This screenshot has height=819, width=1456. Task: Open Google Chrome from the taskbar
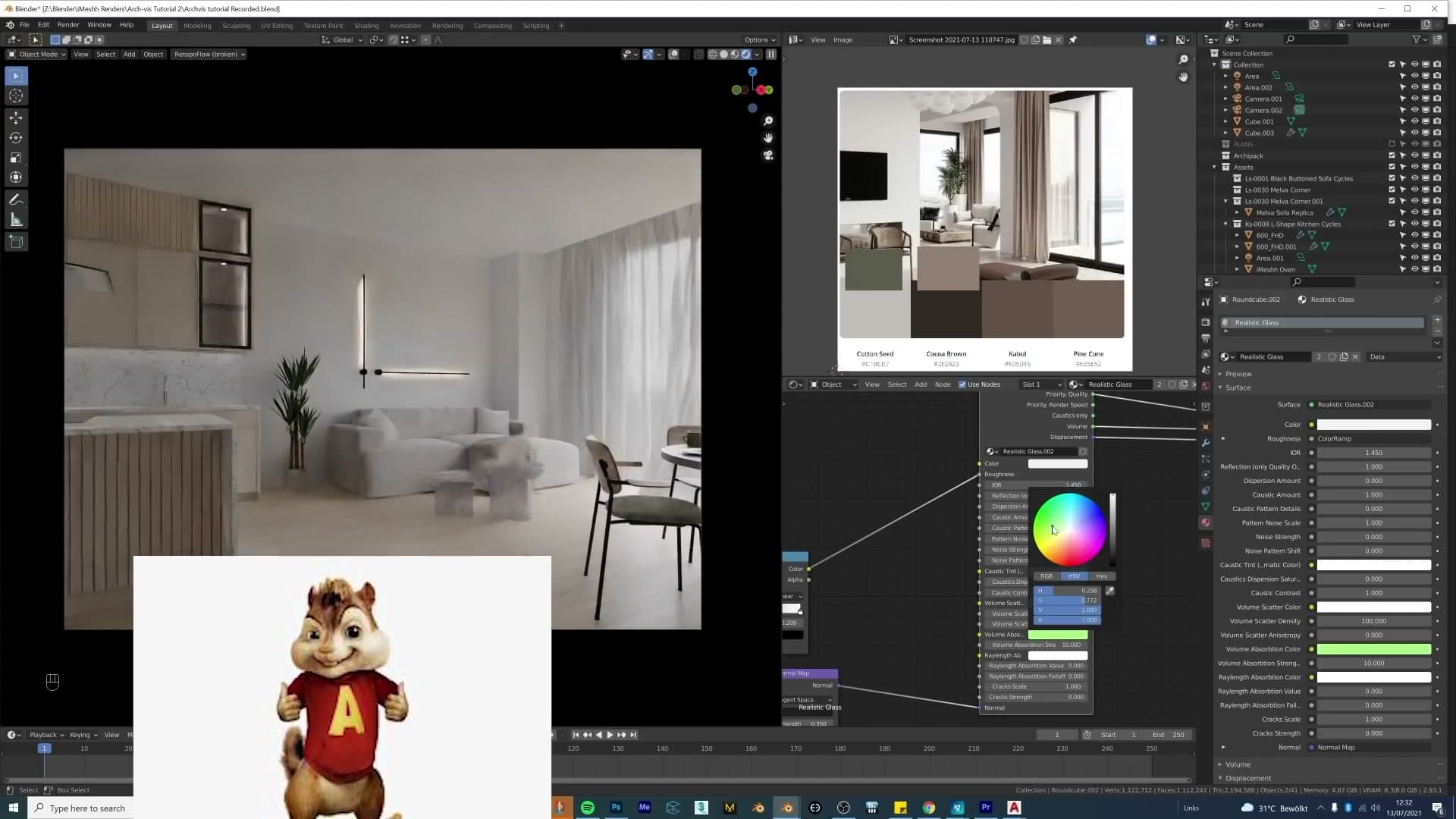[929, 808]
